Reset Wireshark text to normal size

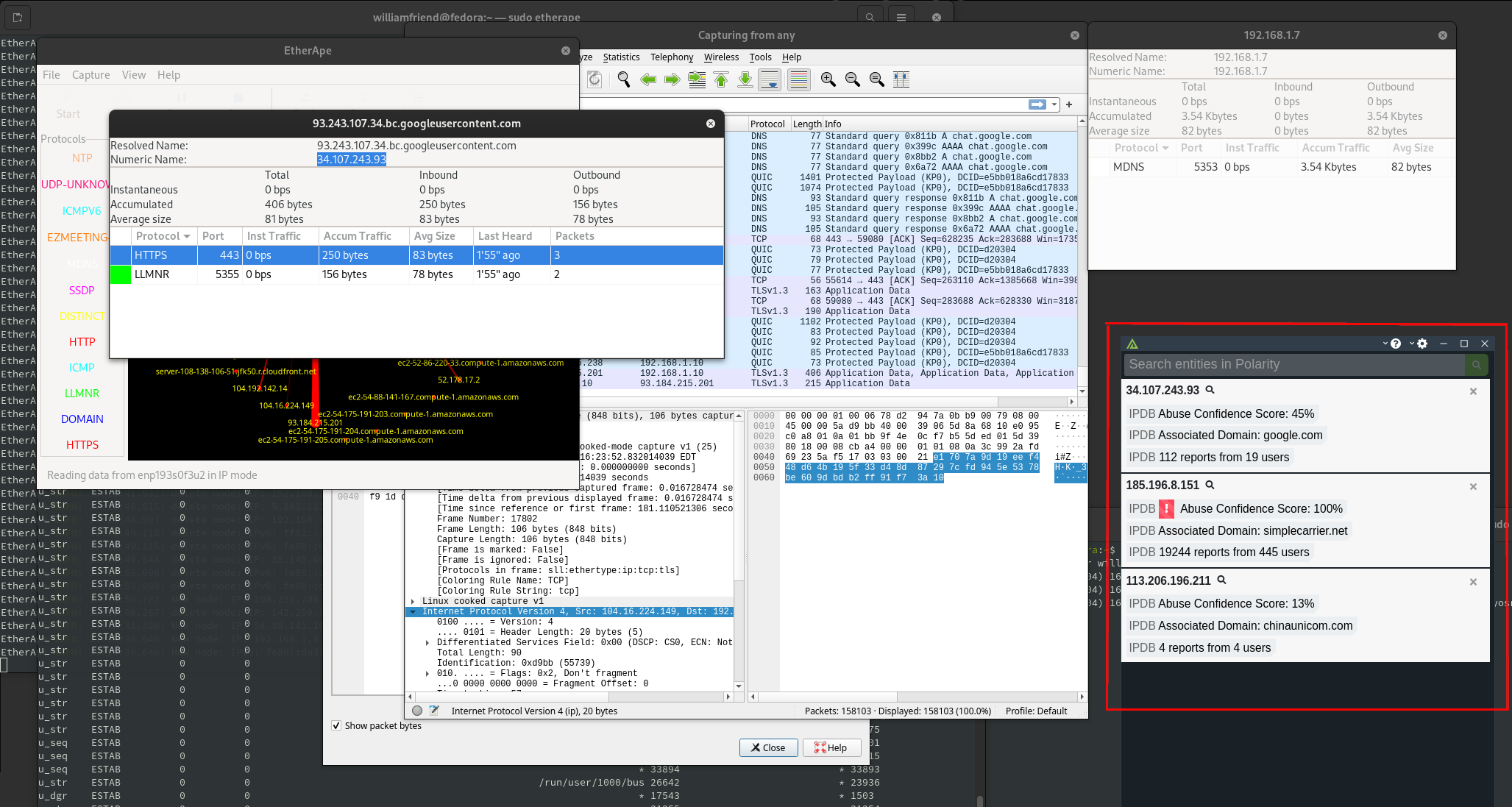click(877, 79)
